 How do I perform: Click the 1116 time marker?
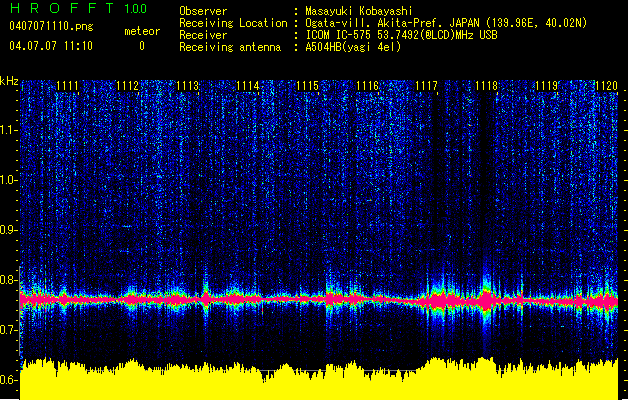[x=368, y=86]
